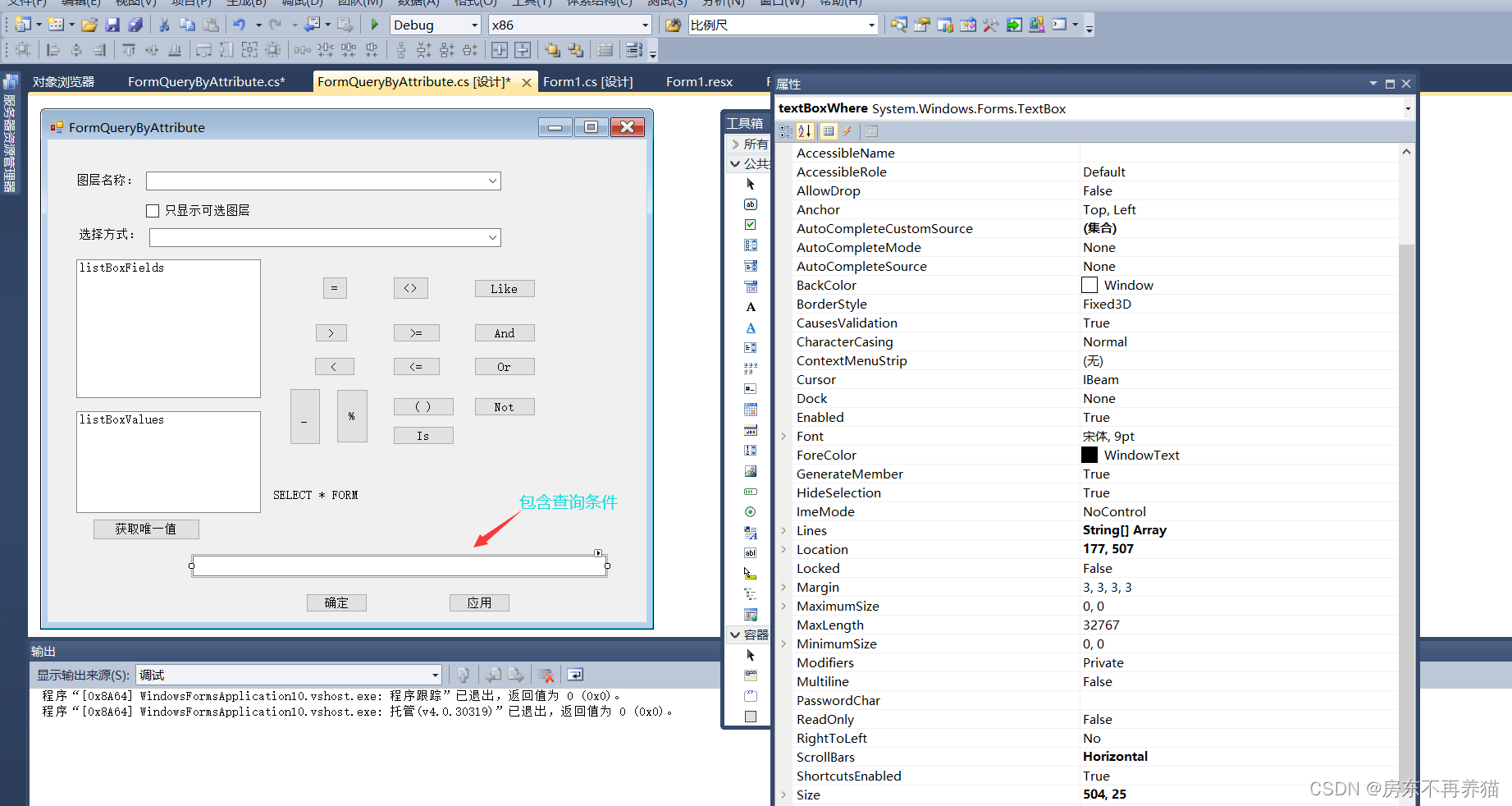This screenshot has height=806, width=1512.
Task: Click the Bring to Front layout icon
Action: point(552,50)
